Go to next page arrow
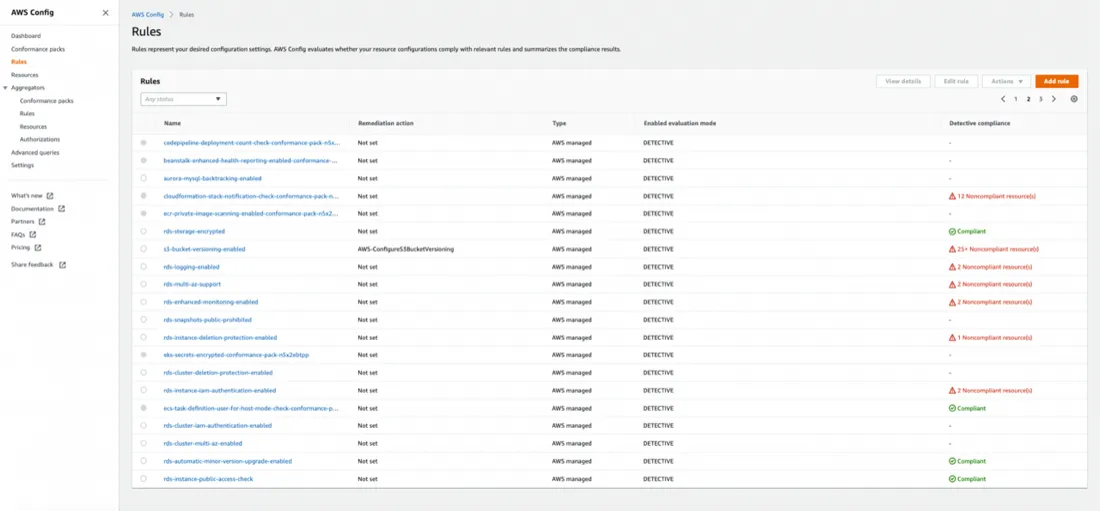Viewport: 1100px width, 516px height. [x=1054, y=99]
